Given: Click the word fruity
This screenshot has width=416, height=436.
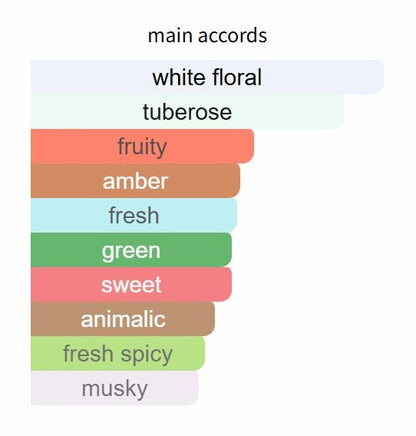Looking at the screenshot, I should point(142,147).
